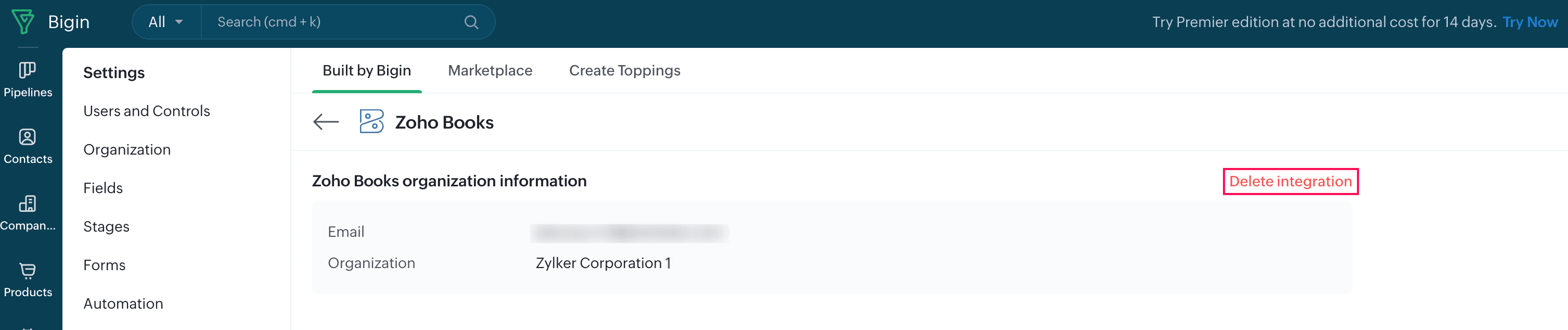
Task: Click the Delete integration button
Action: click(1290, 181)
